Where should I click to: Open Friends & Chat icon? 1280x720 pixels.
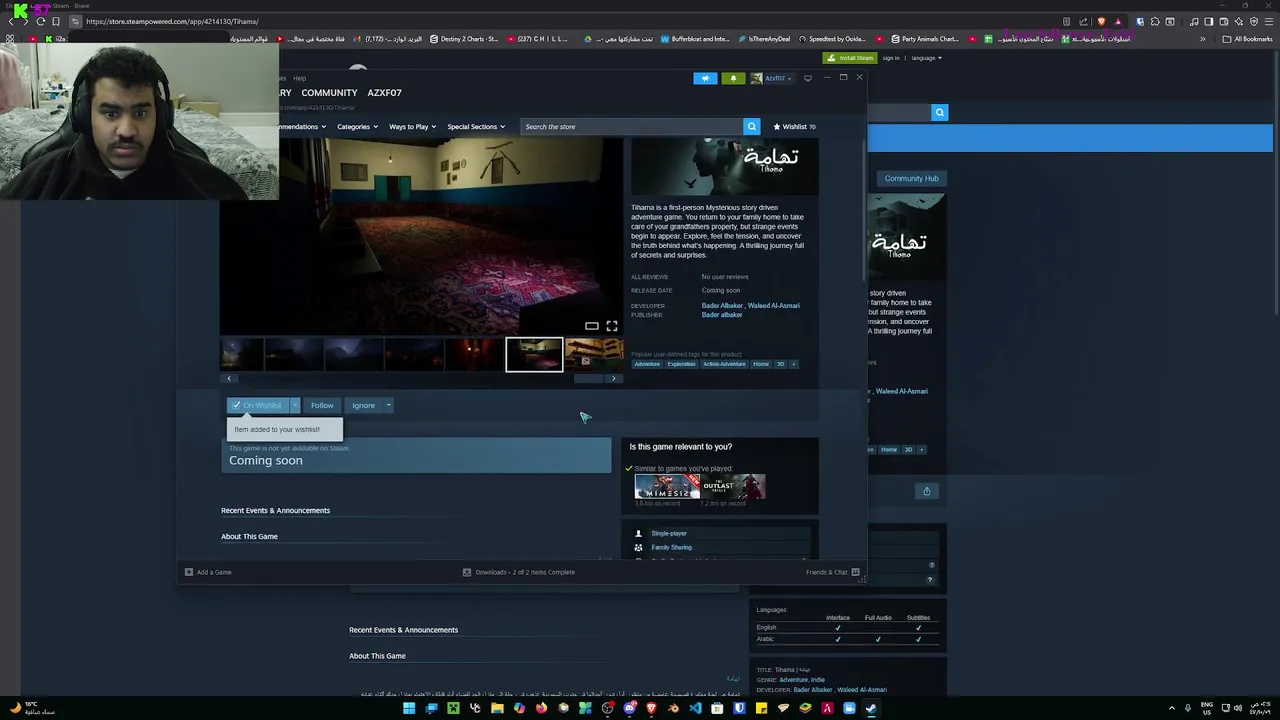855,572
